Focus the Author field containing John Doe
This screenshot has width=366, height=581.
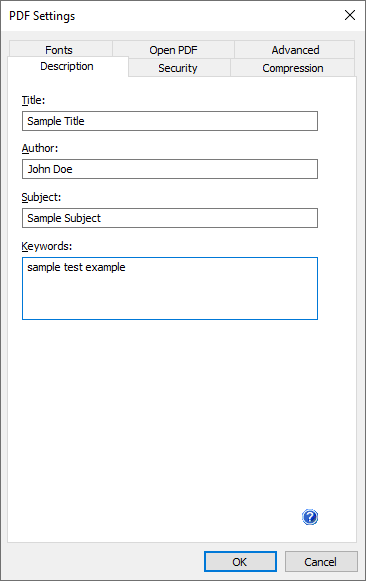(x=170, y=169)
